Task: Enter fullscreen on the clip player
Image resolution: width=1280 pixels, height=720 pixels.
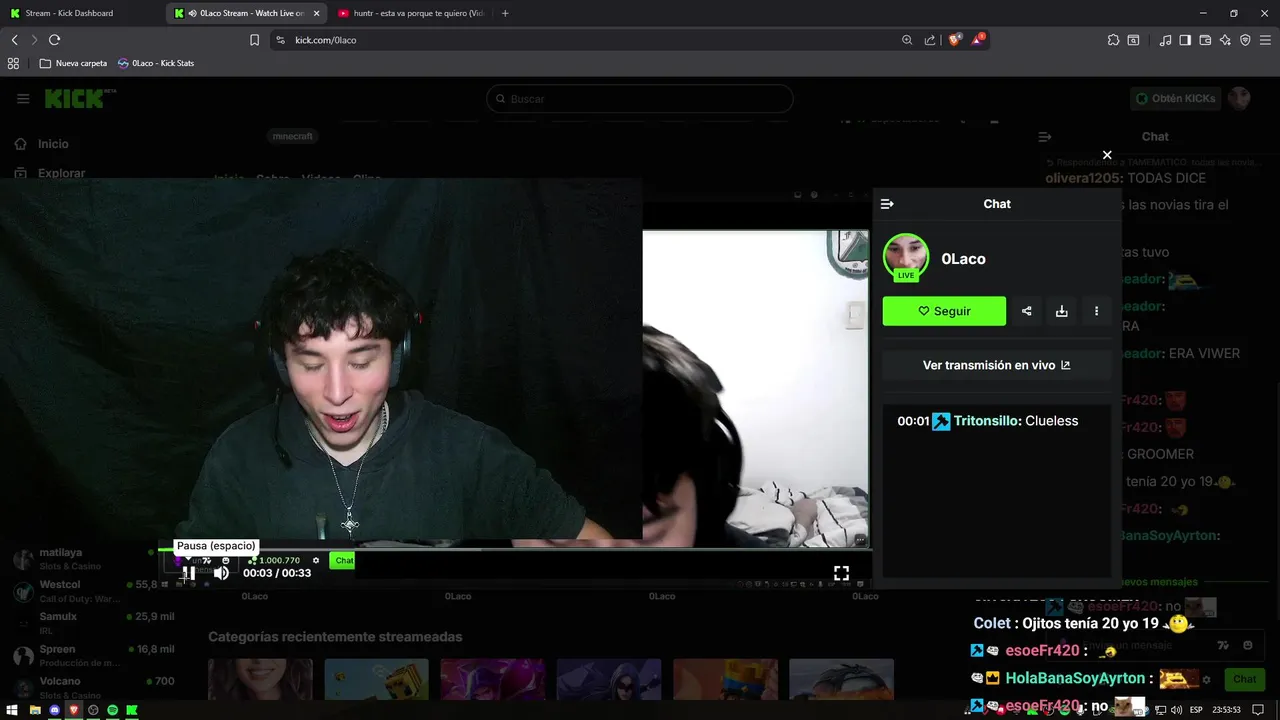Action: (x=841, y=573)
